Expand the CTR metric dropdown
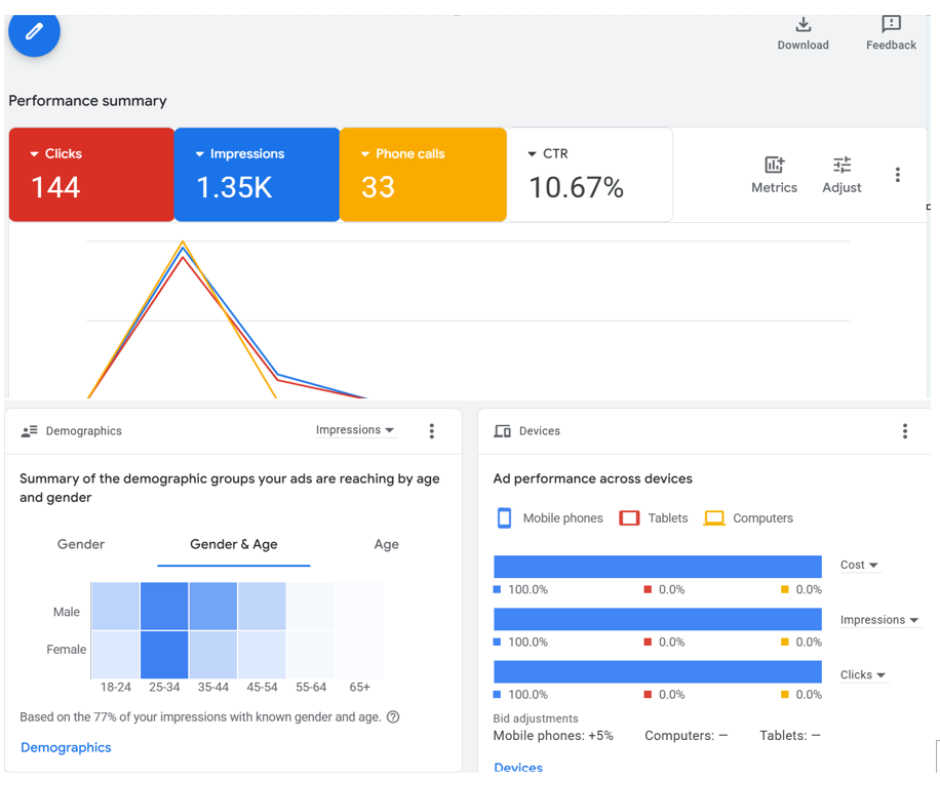This screenshot has width=940, height=788. (x=533, y=154)
